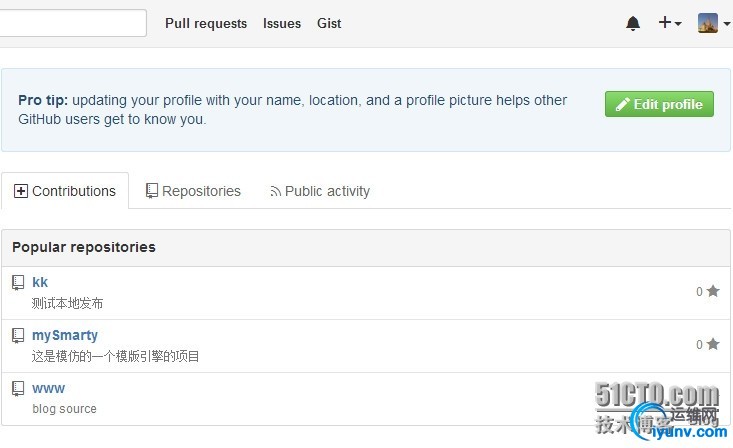
Task: Click the notifications bell icon
Action: click(633, 23)
